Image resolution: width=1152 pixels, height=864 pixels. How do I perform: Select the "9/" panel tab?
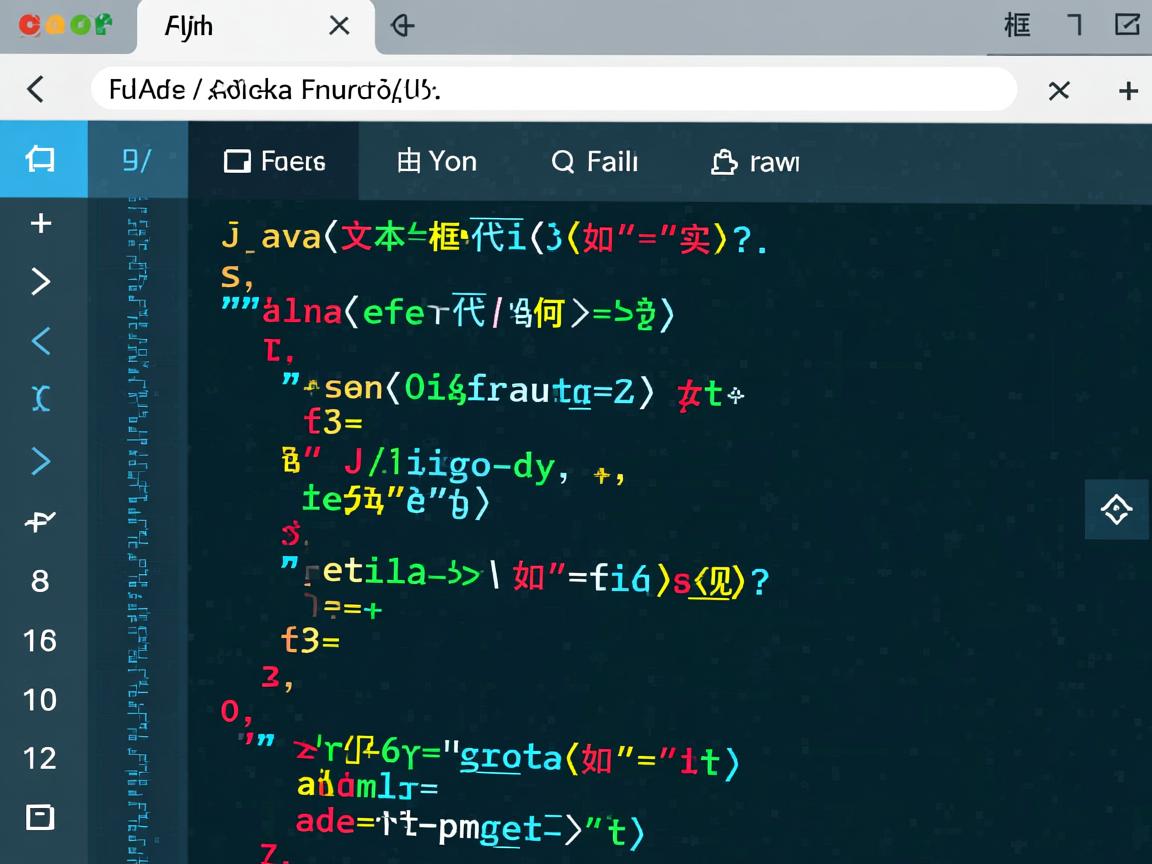(x=137, y=160)
